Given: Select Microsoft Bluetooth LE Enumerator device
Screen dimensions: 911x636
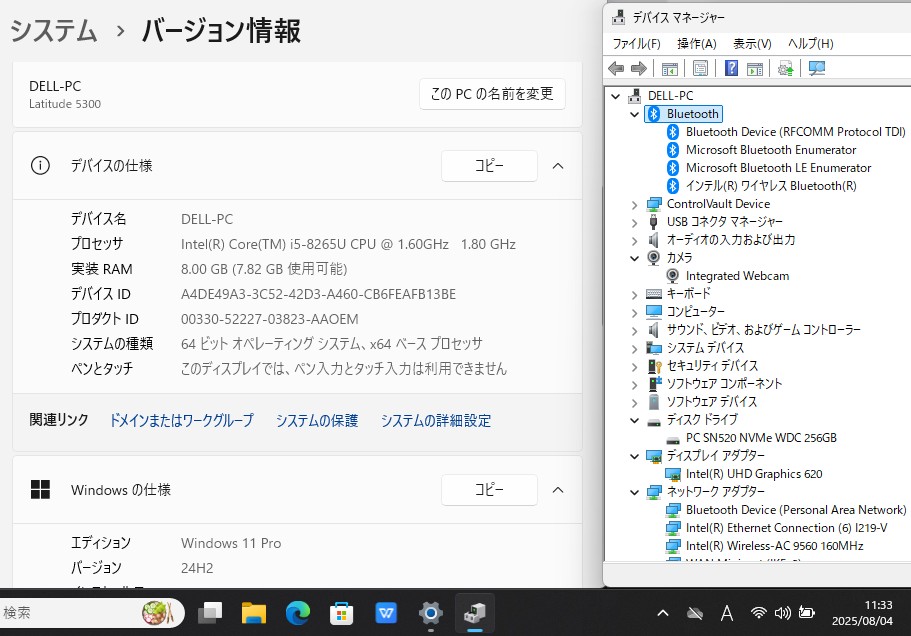Looking at the screenshot, I should [x=778, y=168].
